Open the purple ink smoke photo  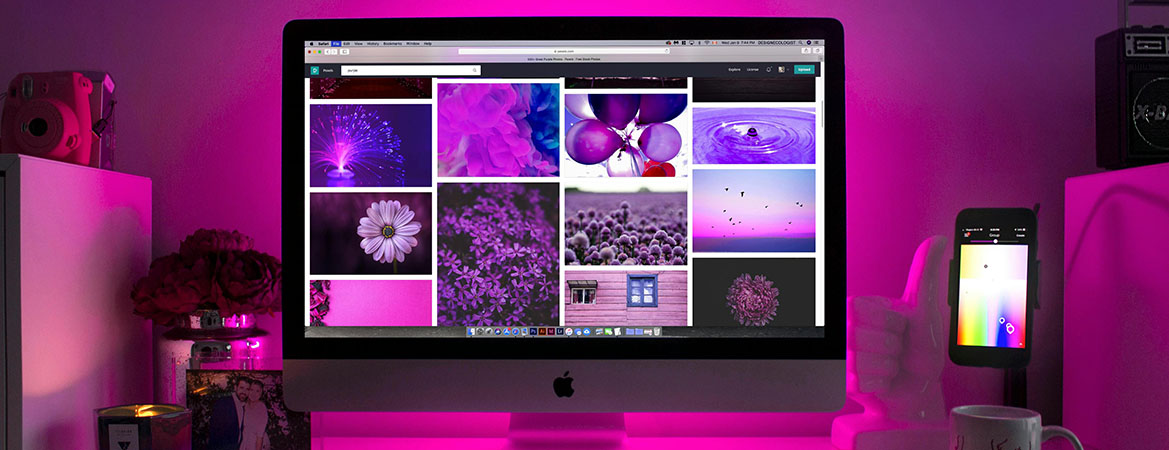(x=498, y=130)
